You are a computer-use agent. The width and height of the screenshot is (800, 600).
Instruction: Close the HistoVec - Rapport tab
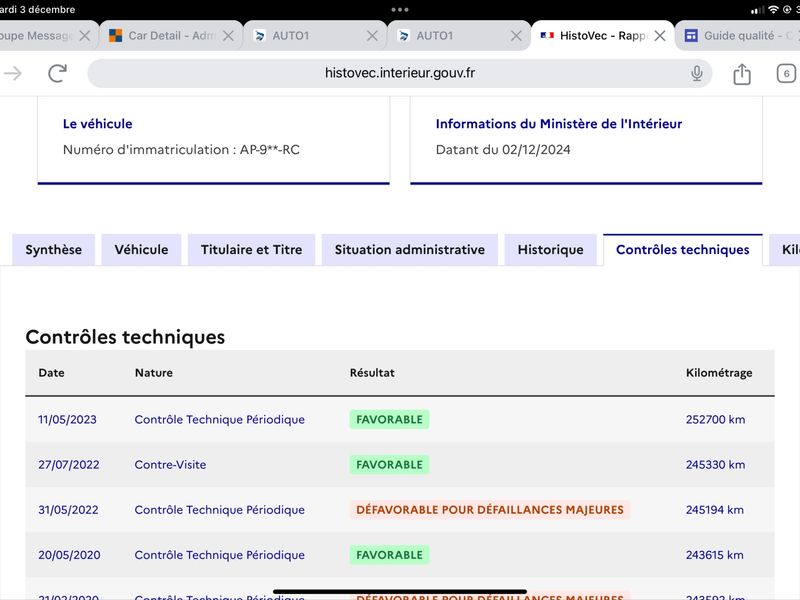(x=660, y=36)
